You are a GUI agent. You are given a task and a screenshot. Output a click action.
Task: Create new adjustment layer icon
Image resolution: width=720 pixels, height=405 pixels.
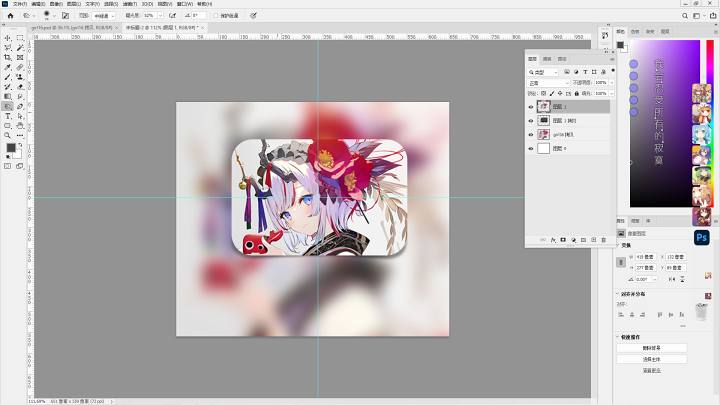[x=573, y=240]
